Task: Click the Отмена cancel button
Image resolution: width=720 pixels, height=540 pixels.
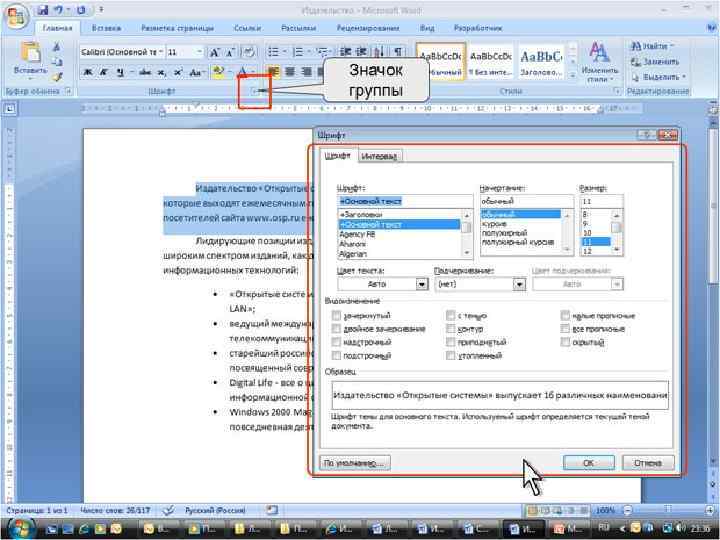Action: [x=648, y=463]
